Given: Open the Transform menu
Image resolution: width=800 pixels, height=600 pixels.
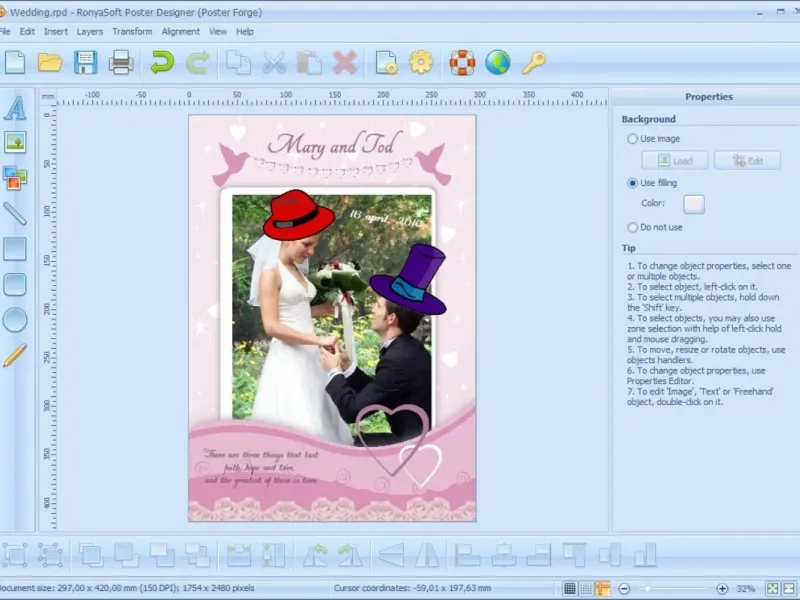Looking at the screenshot, I should (x=132, y=31).
